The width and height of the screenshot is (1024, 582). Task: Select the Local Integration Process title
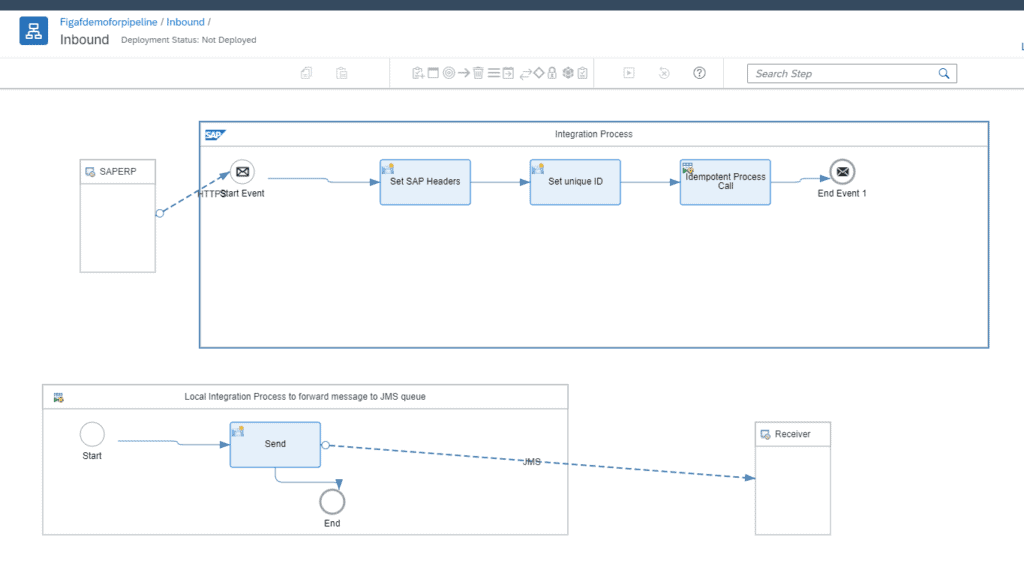[x=305, y=396]
